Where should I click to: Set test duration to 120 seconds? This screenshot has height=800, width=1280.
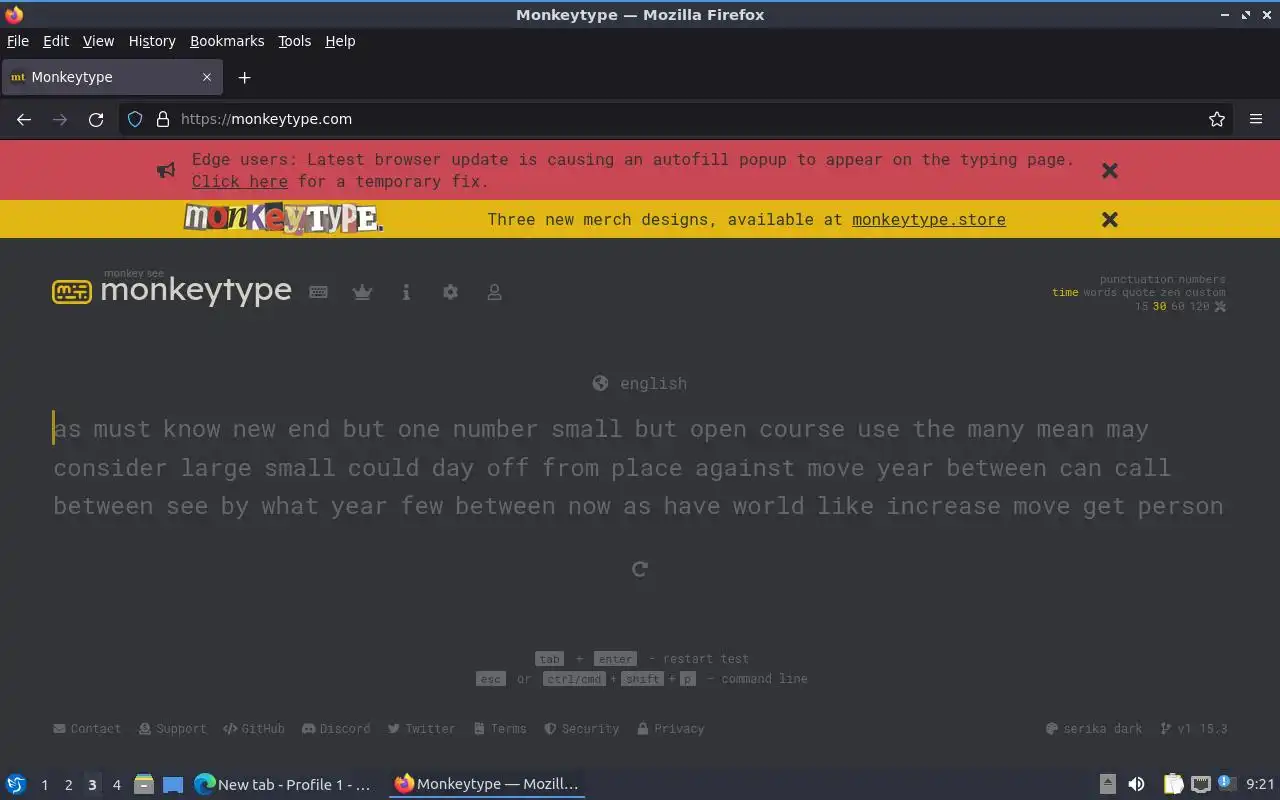pyautogui.click(x=1199, y=306)
